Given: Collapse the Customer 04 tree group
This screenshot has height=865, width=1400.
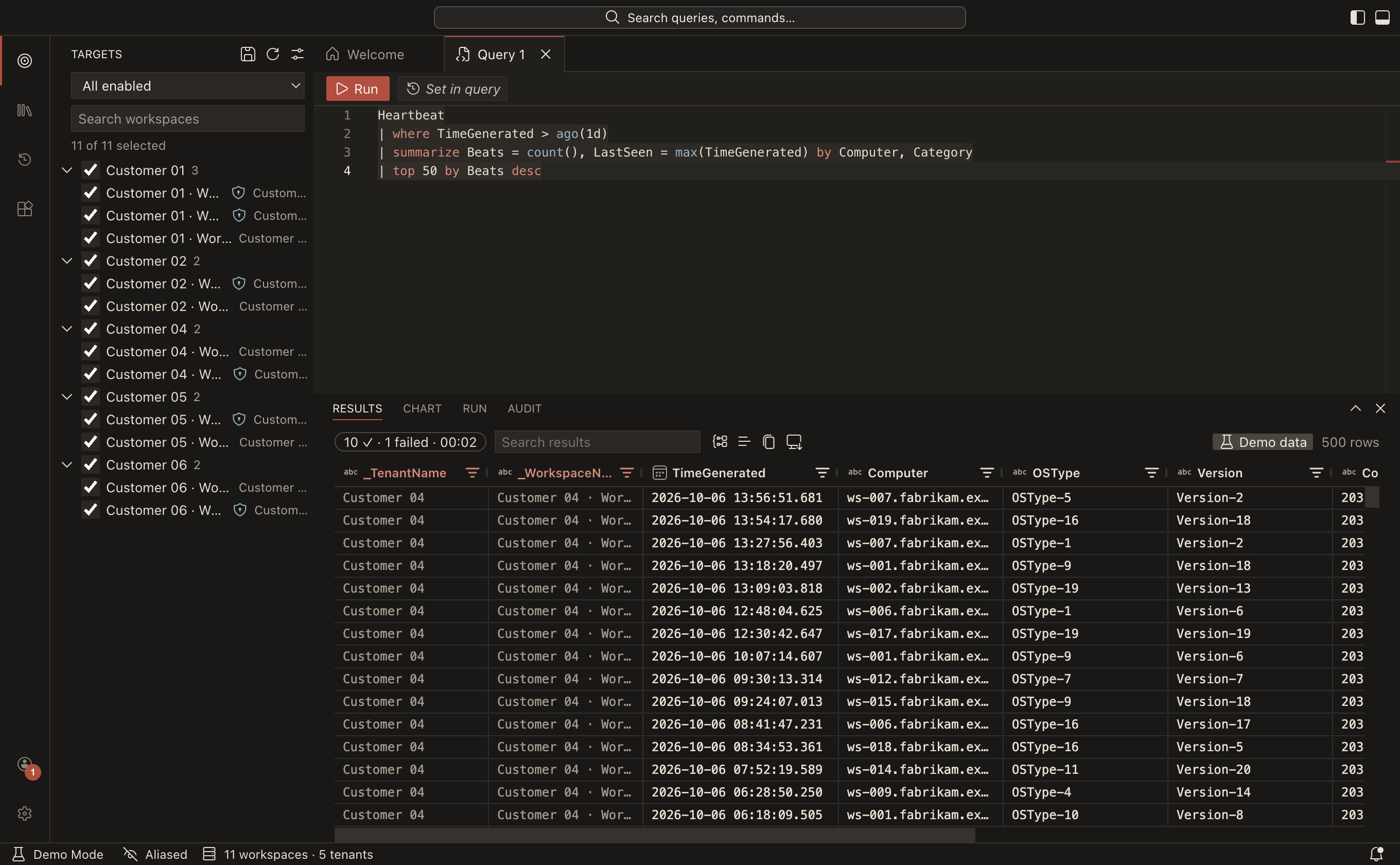Looking at the screenshot, I should [67, 328].
